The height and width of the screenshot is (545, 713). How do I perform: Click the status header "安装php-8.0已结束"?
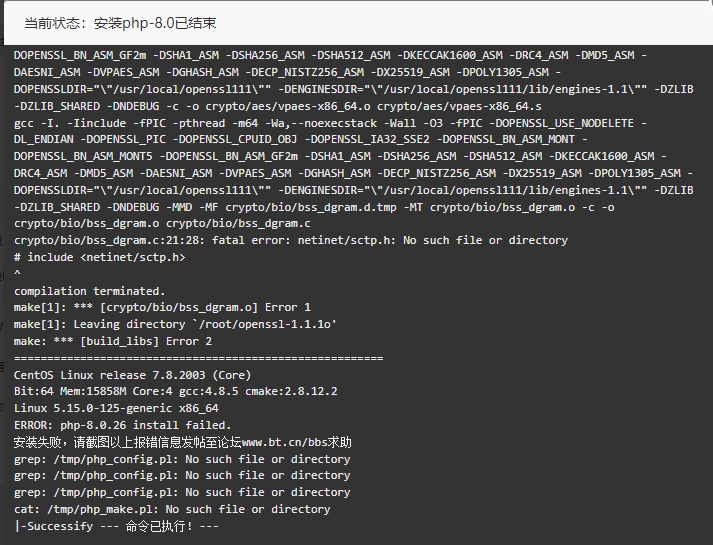tap(155, 23)
